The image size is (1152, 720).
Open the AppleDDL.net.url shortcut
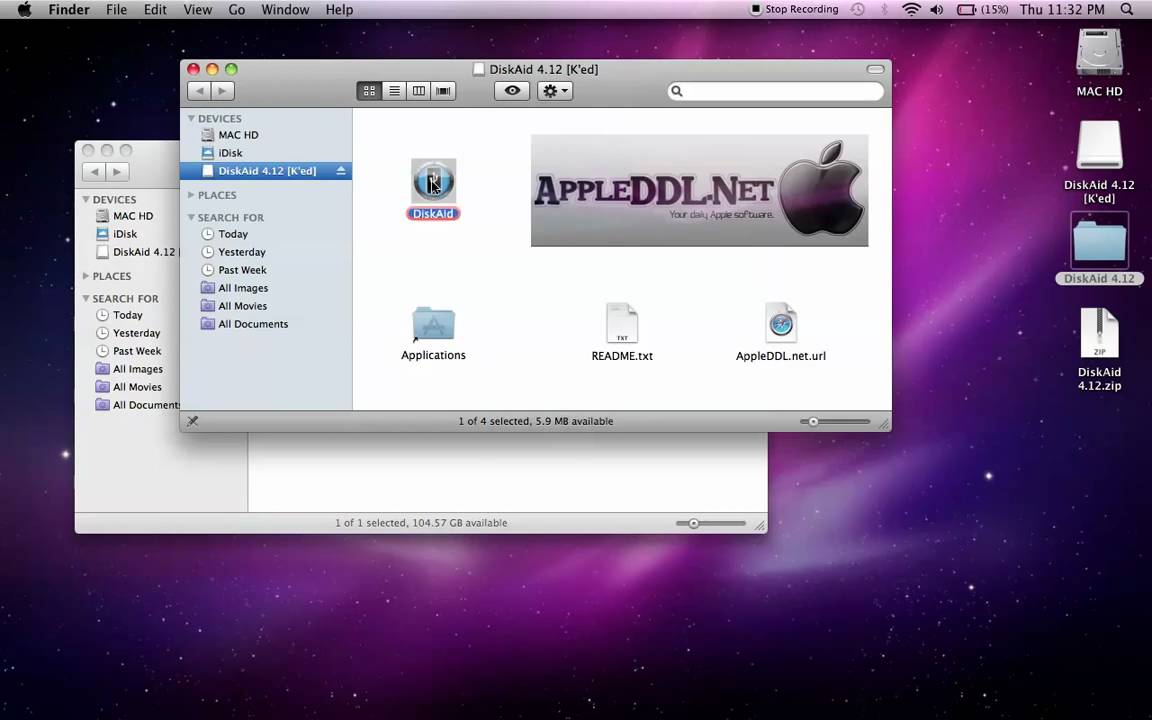point(781,323)
